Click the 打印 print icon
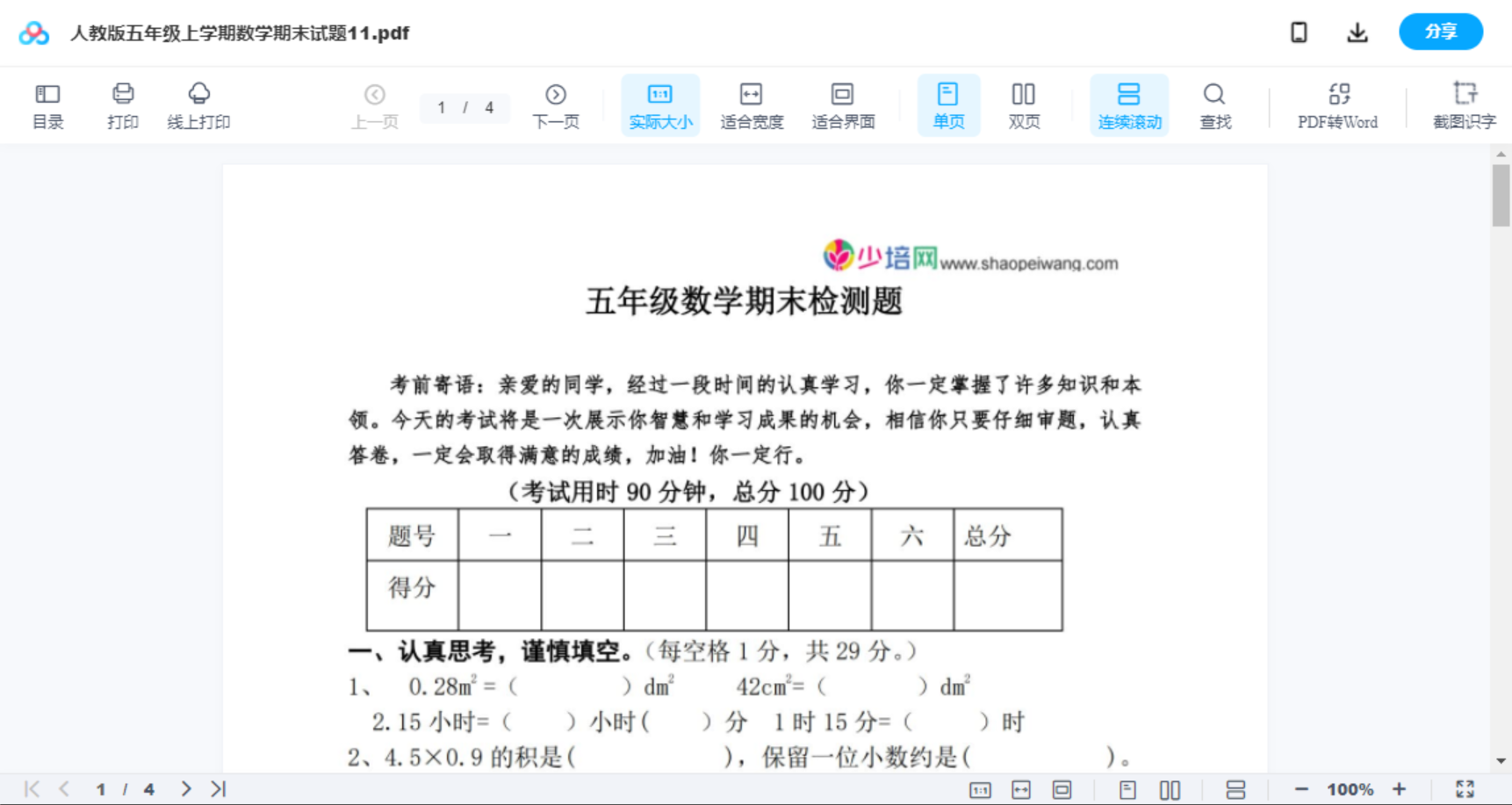The width and height of the screenshot is (1512, 805). 122,104
